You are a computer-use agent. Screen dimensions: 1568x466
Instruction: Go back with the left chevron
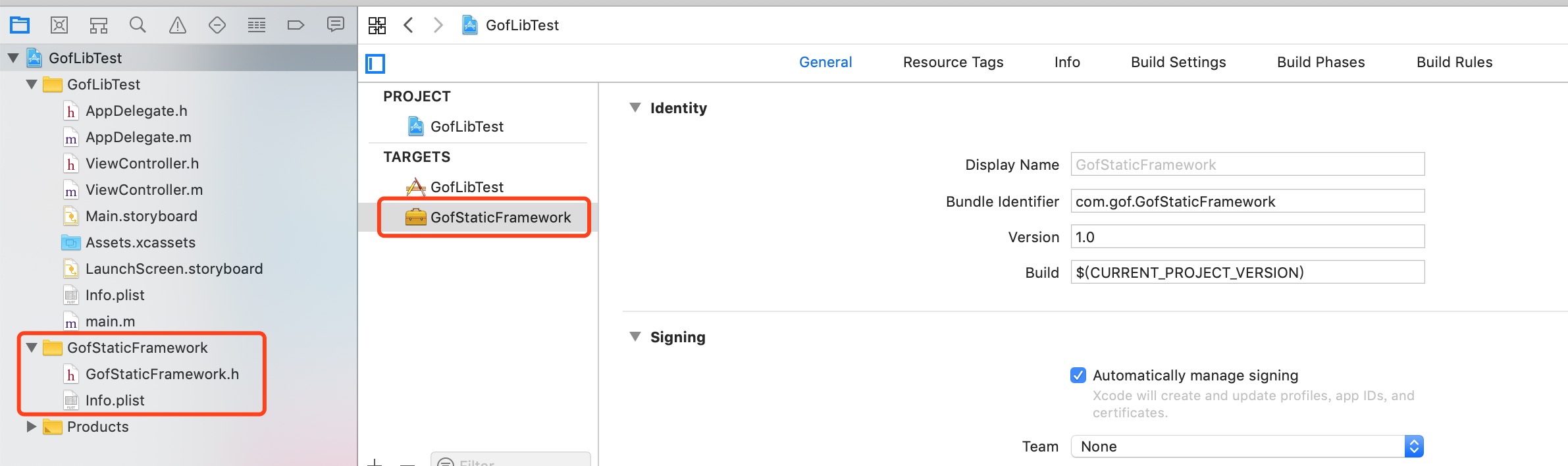(409, 25)
